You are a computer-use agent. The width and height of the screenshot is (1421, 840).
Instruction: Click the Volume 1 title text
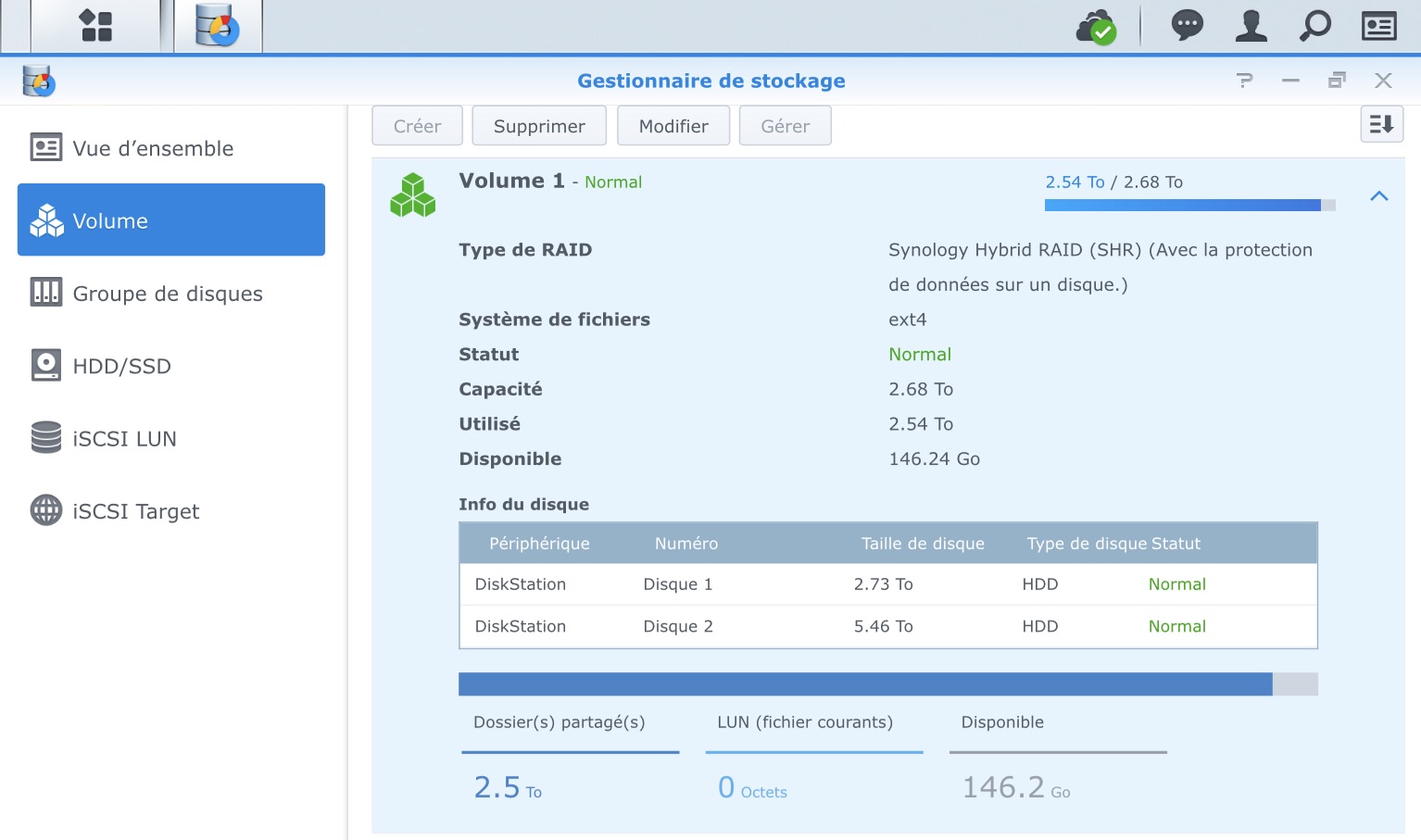511,181
